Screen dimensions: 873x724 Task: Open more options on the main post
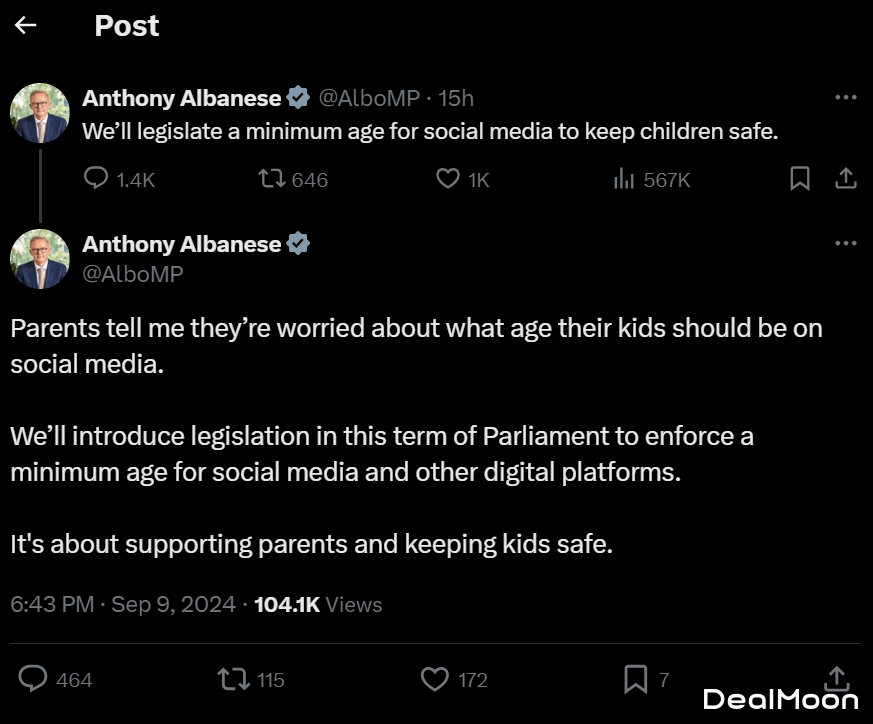pos(845,243)
